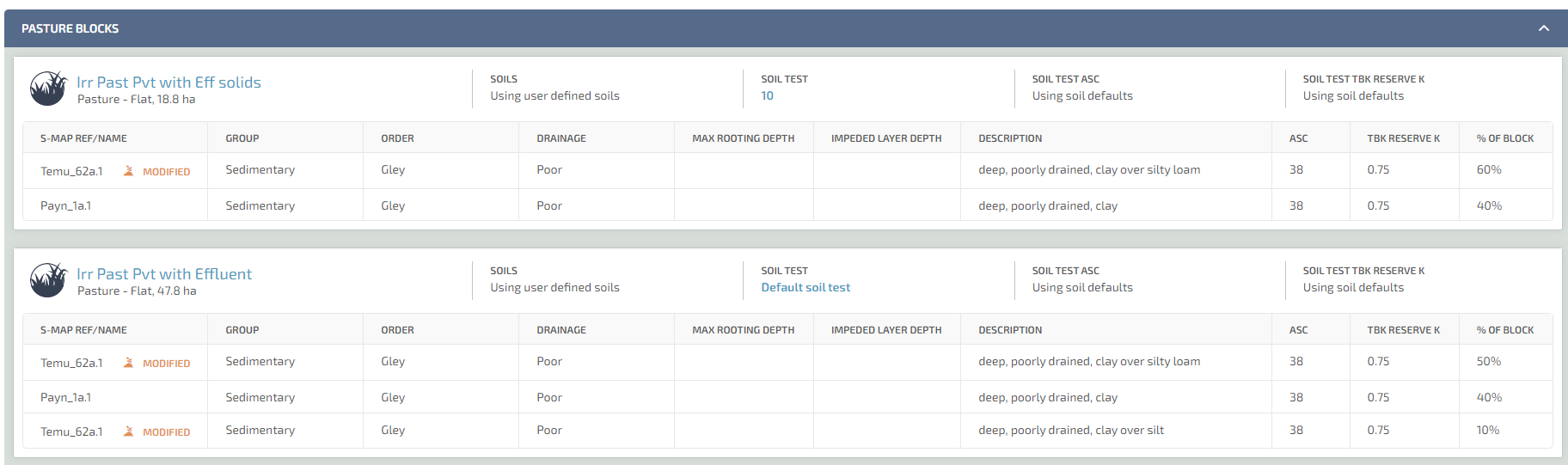Click Temu_62a.1 name in Eff solids block
The image size is (1568, 465).
pyautogui.click(x=71, y=171)
